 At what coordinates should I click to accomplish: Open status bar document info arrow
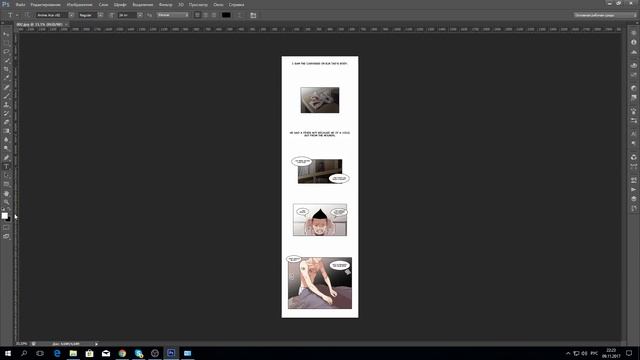[x=96, y=344]
